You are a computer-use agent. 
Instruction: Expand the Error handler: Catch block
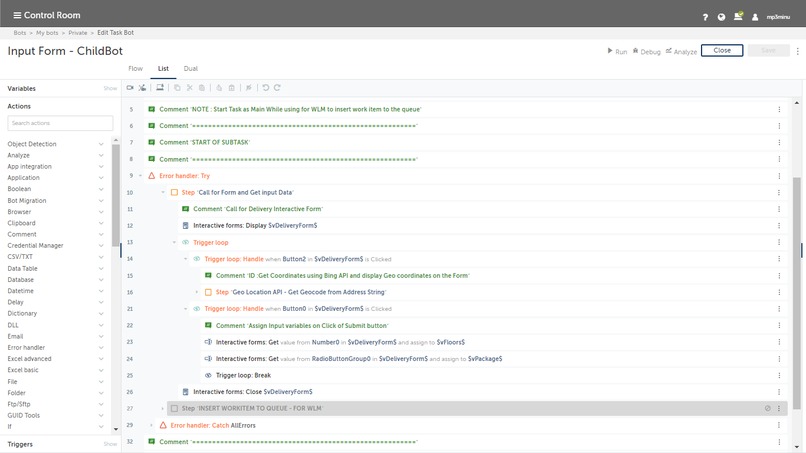(152, 425)
